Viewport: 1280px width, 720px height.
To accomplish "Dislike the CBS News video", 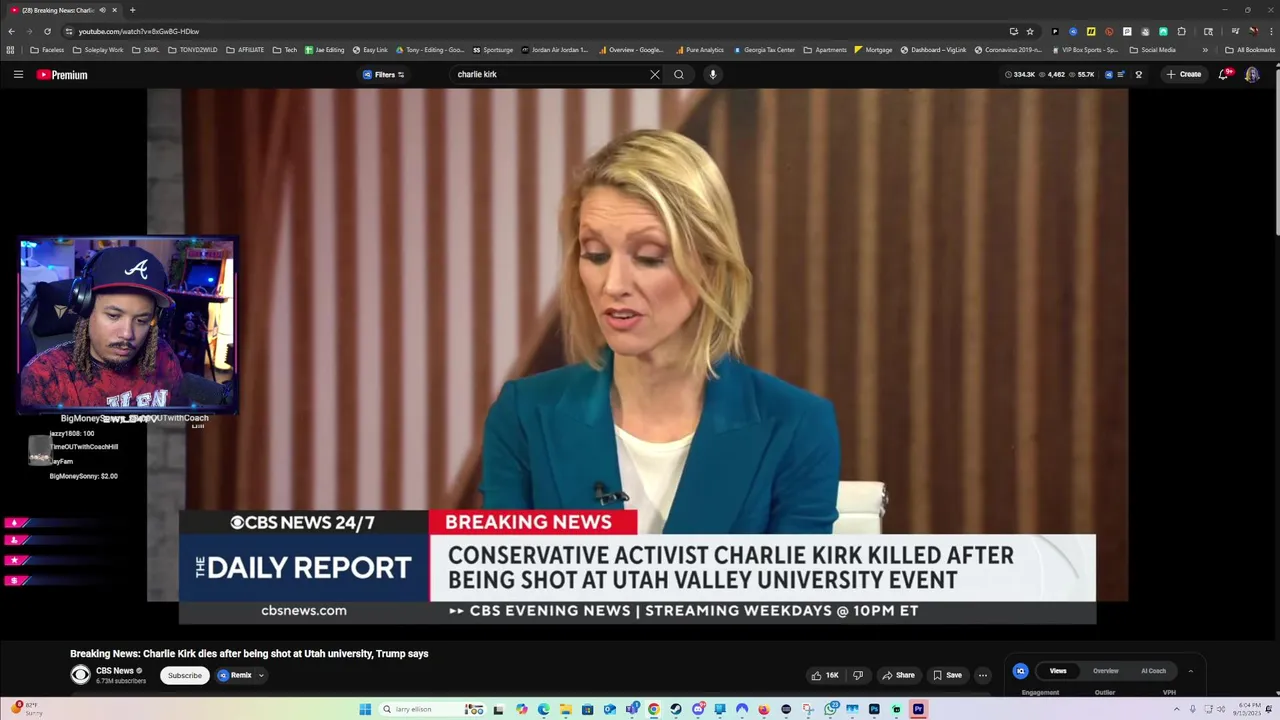I will pyautogui.click(x=858, y=675).
